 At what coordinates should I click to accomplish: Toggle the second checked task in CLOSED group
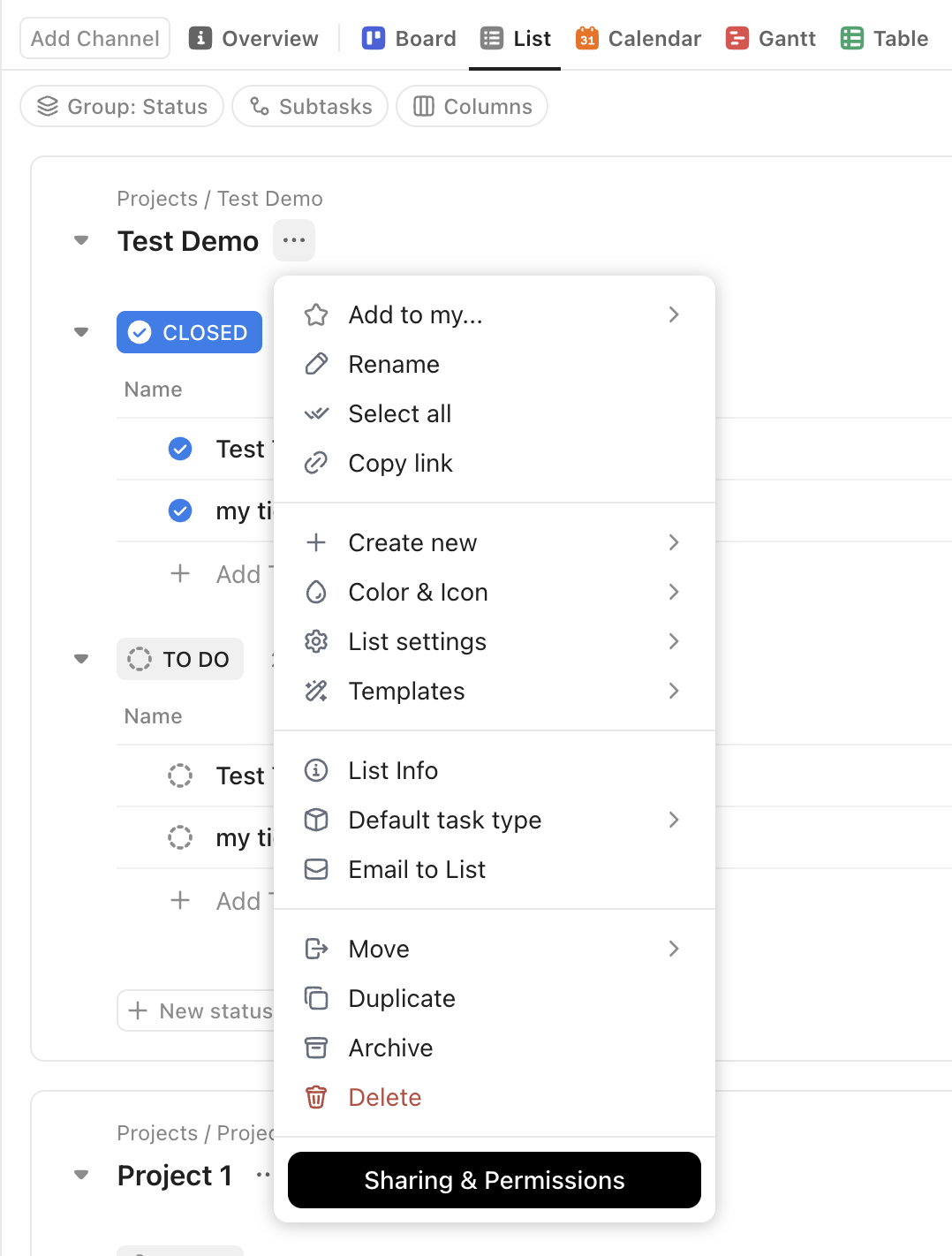180,511
